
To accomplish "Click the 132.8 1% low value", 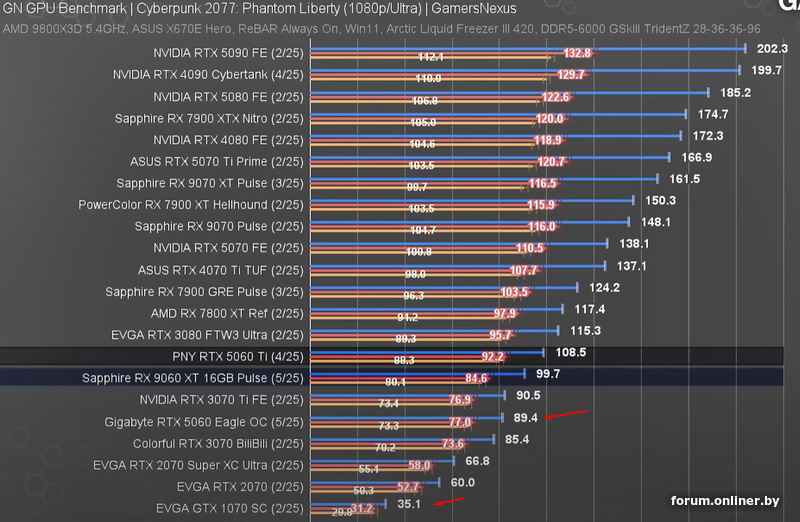I will (577, 53).
